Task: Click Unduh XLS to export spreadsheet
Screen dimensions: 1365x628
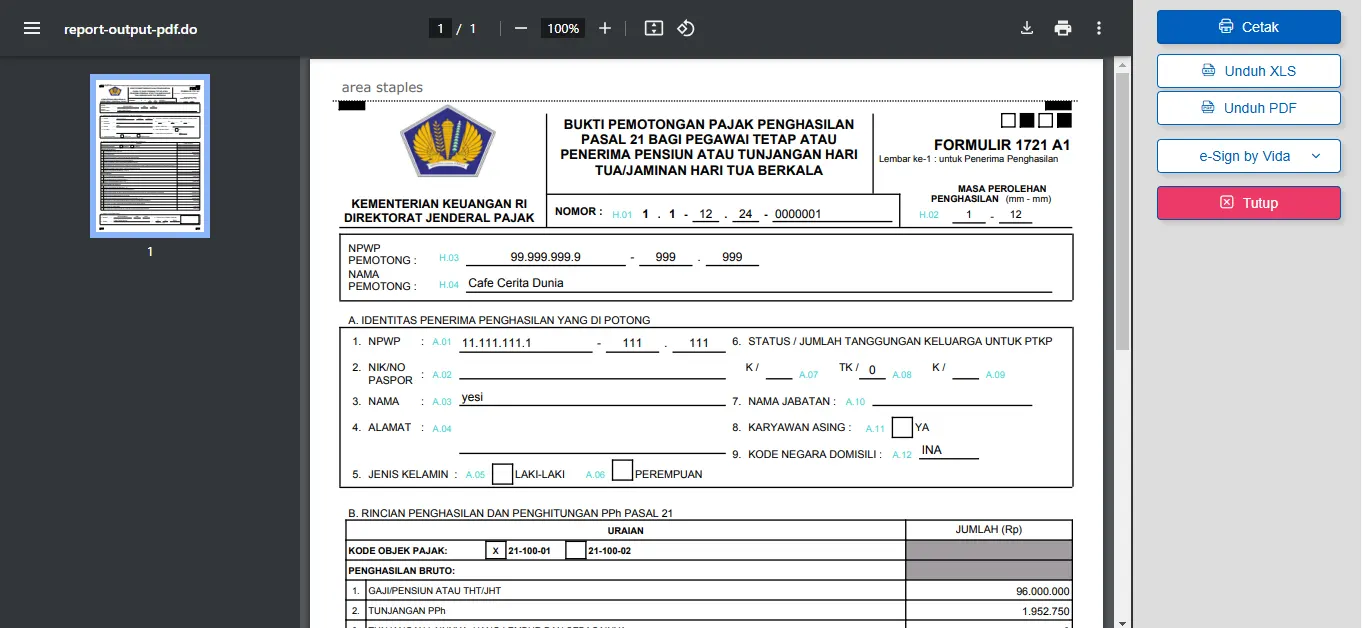Action: pos(1248,71)
